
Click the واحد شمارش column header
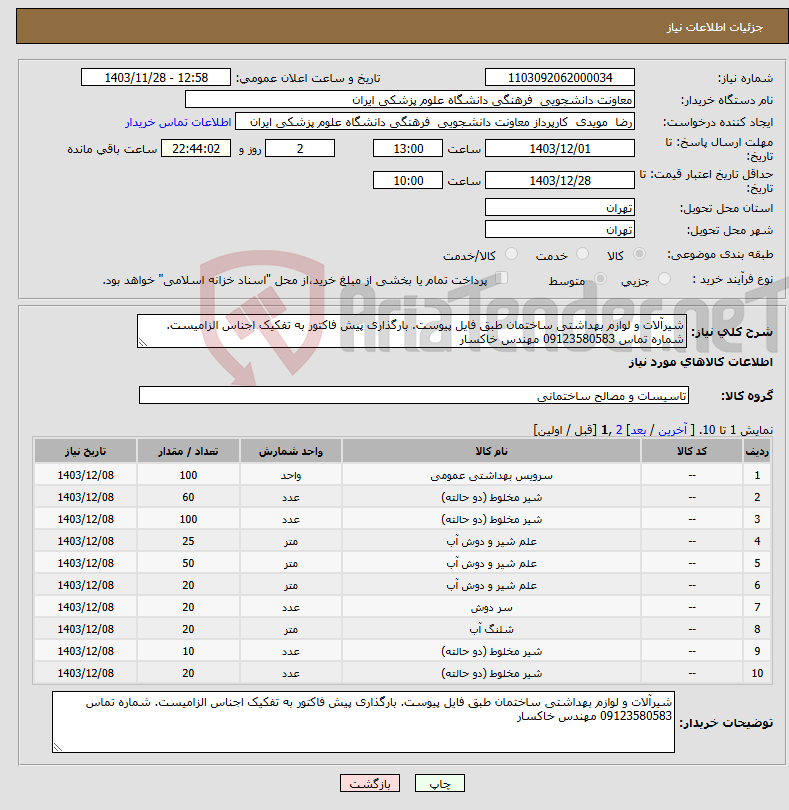pos(290,451)
